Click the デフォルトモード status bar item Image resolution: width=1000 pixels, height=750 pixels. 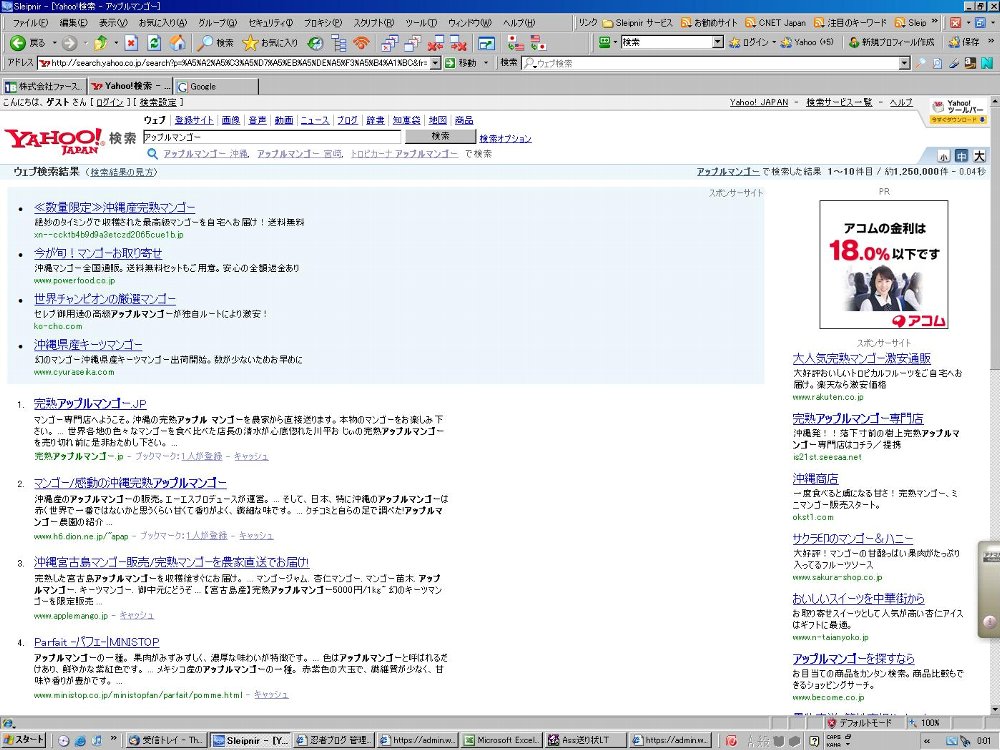pos(859,723)
